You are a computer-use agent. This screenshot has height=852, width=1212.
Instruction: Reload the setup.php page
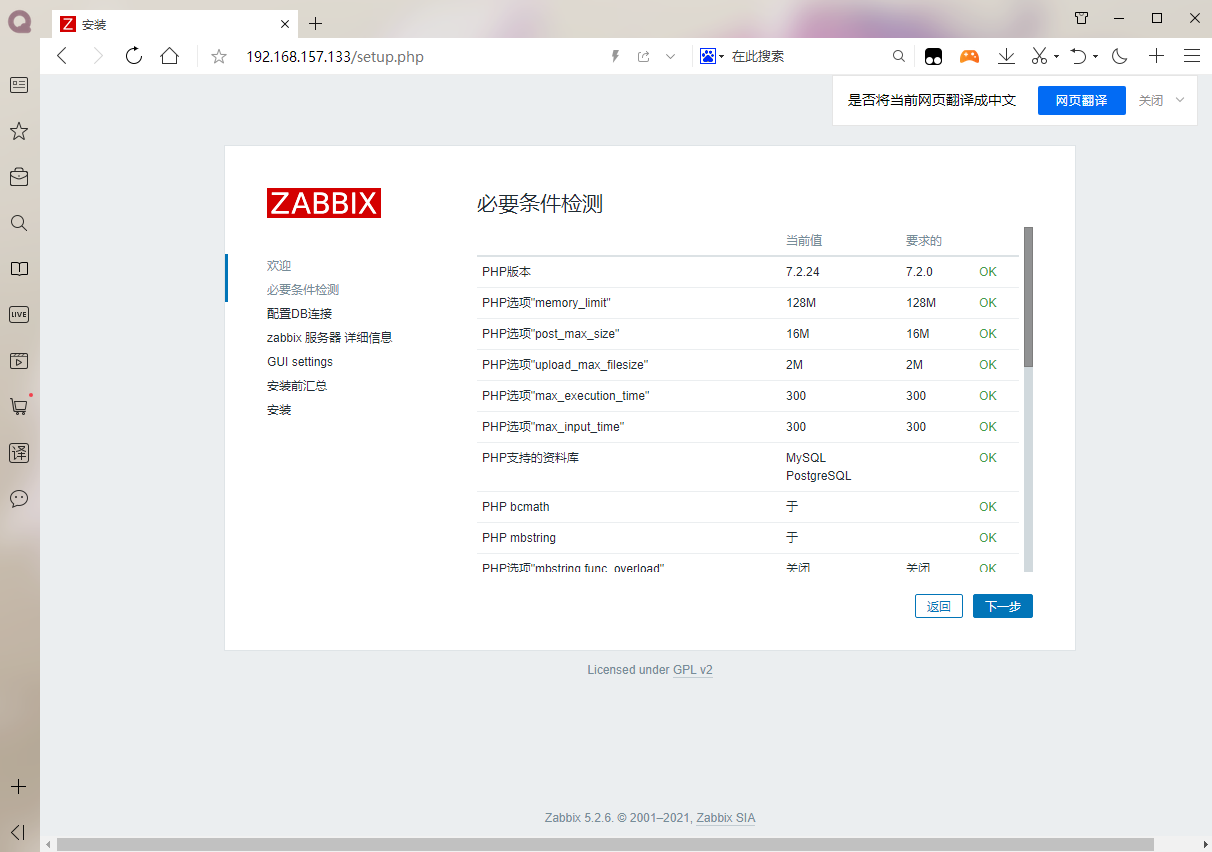[134, 56]
